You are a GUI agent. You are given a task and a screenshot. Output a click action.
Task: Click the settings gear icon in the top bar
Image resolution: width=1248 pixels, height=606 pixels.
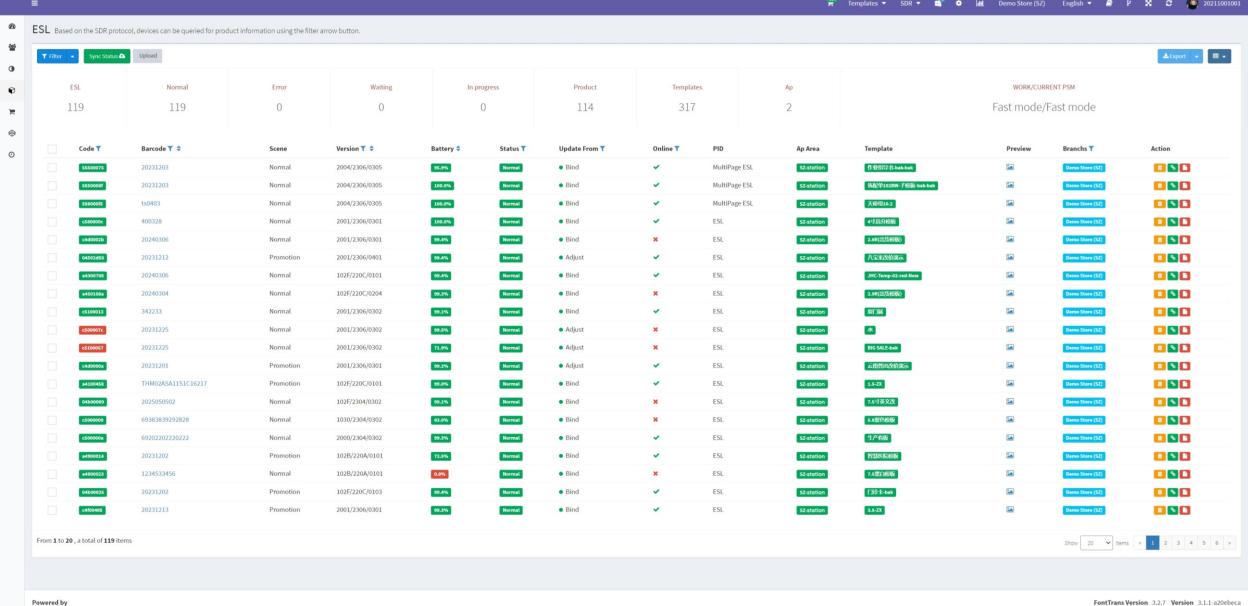(x=958, y=6)
